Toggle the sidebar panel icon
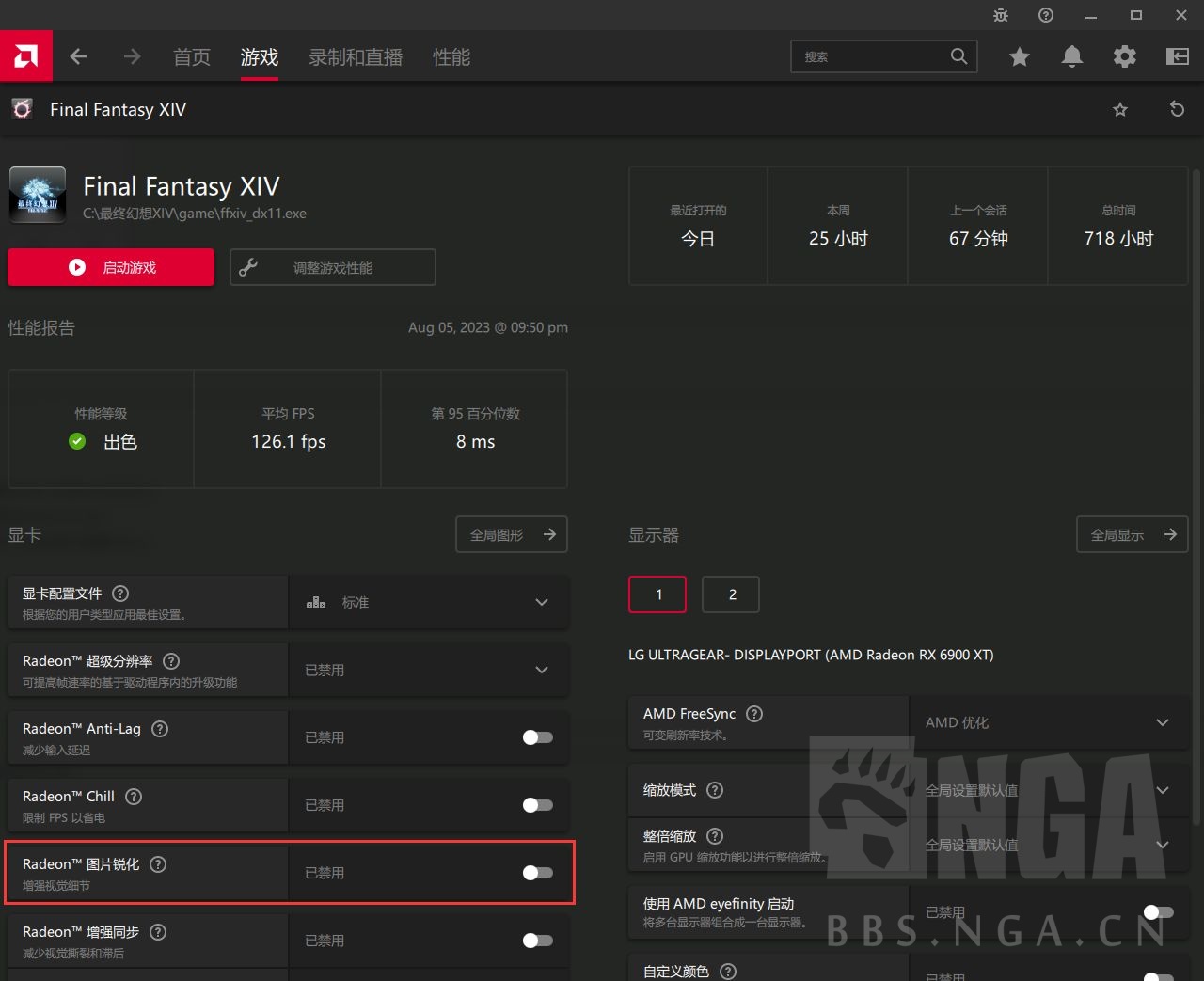Screen dimensions: 1204x981 (1177, 56)
